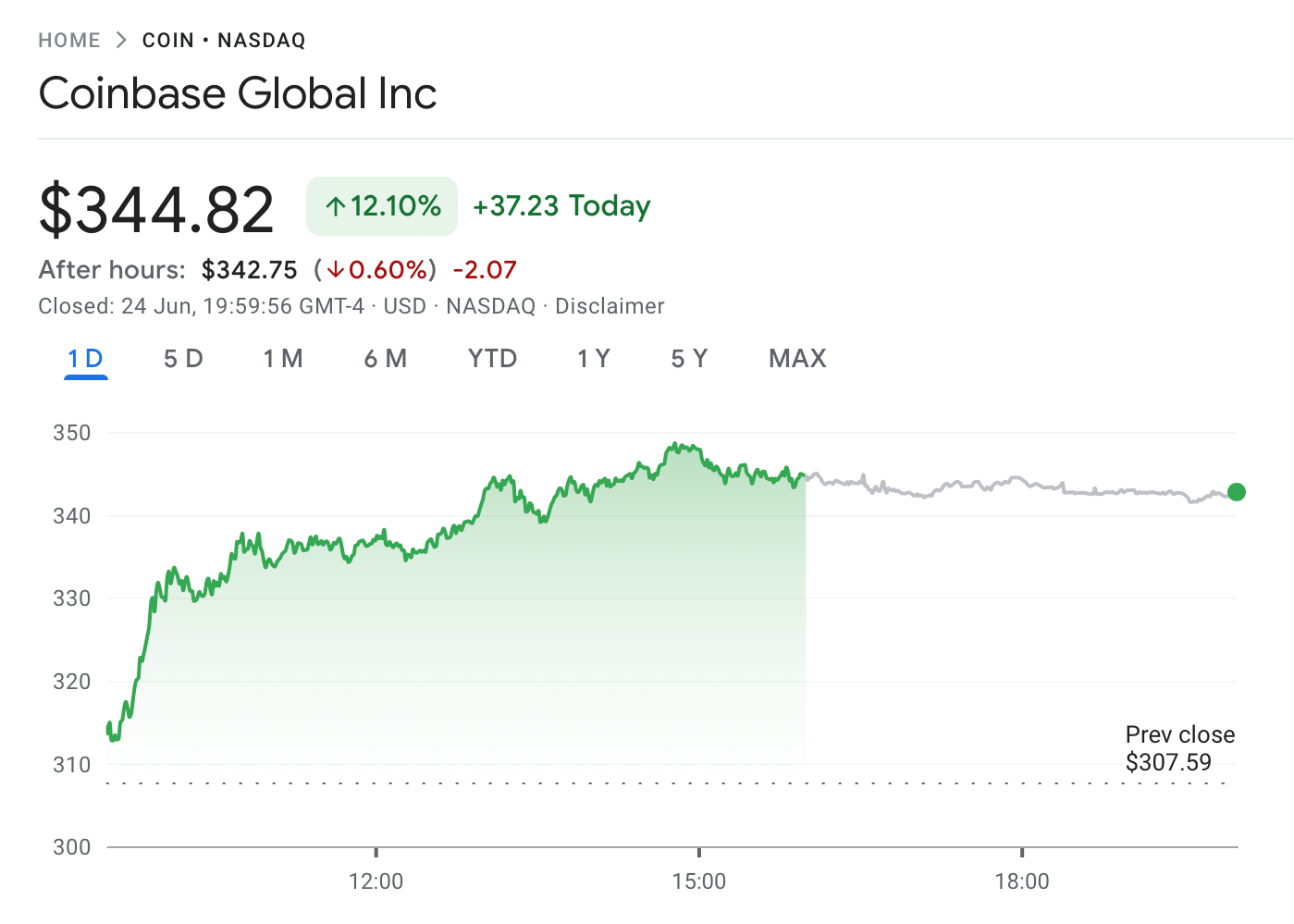Select the 1 D time range tab
The image size is (1294, 924).
pos(86,359)
